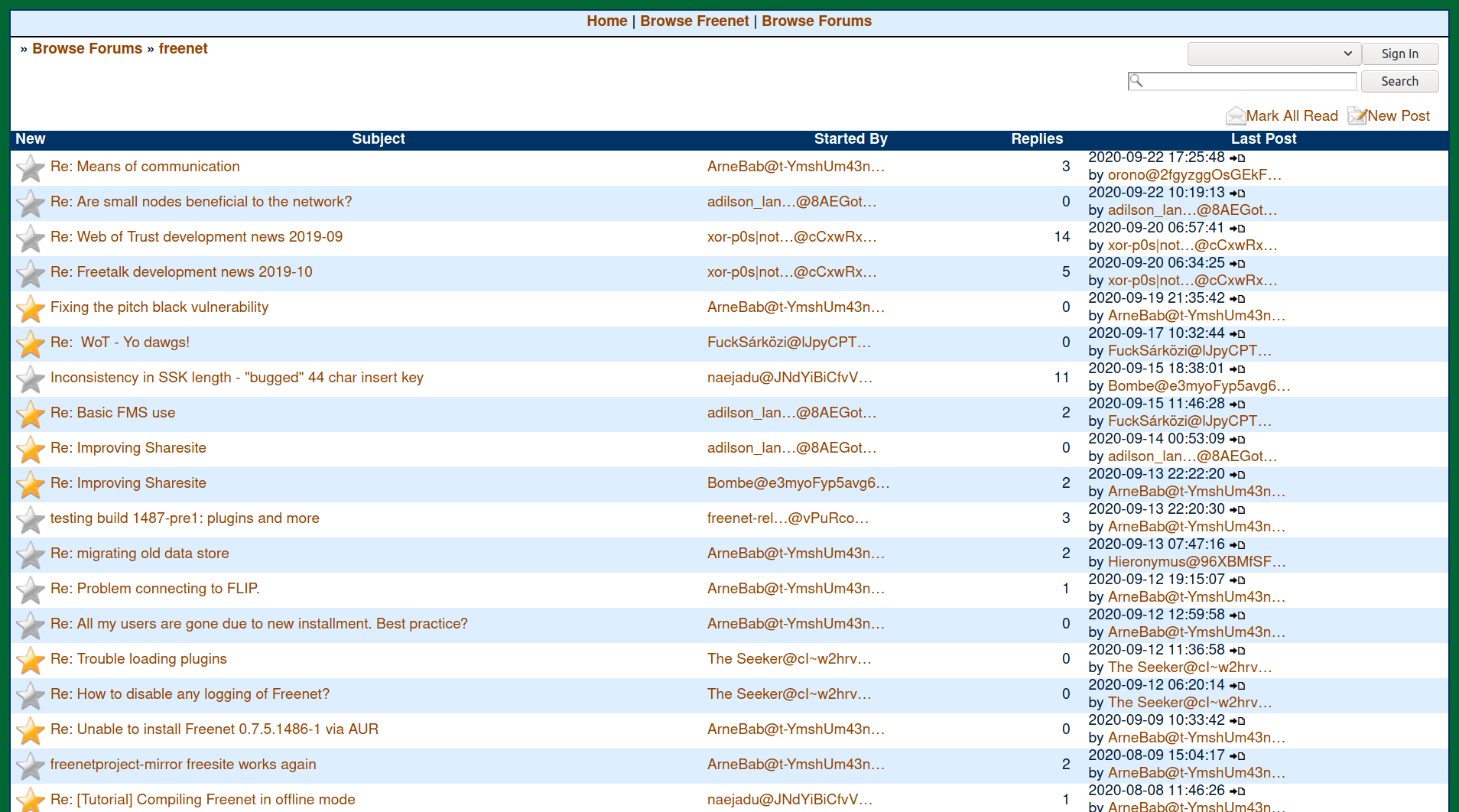
Task: Click reply count 14 for Web of Trust thread
Action: tap(1061, 237)
